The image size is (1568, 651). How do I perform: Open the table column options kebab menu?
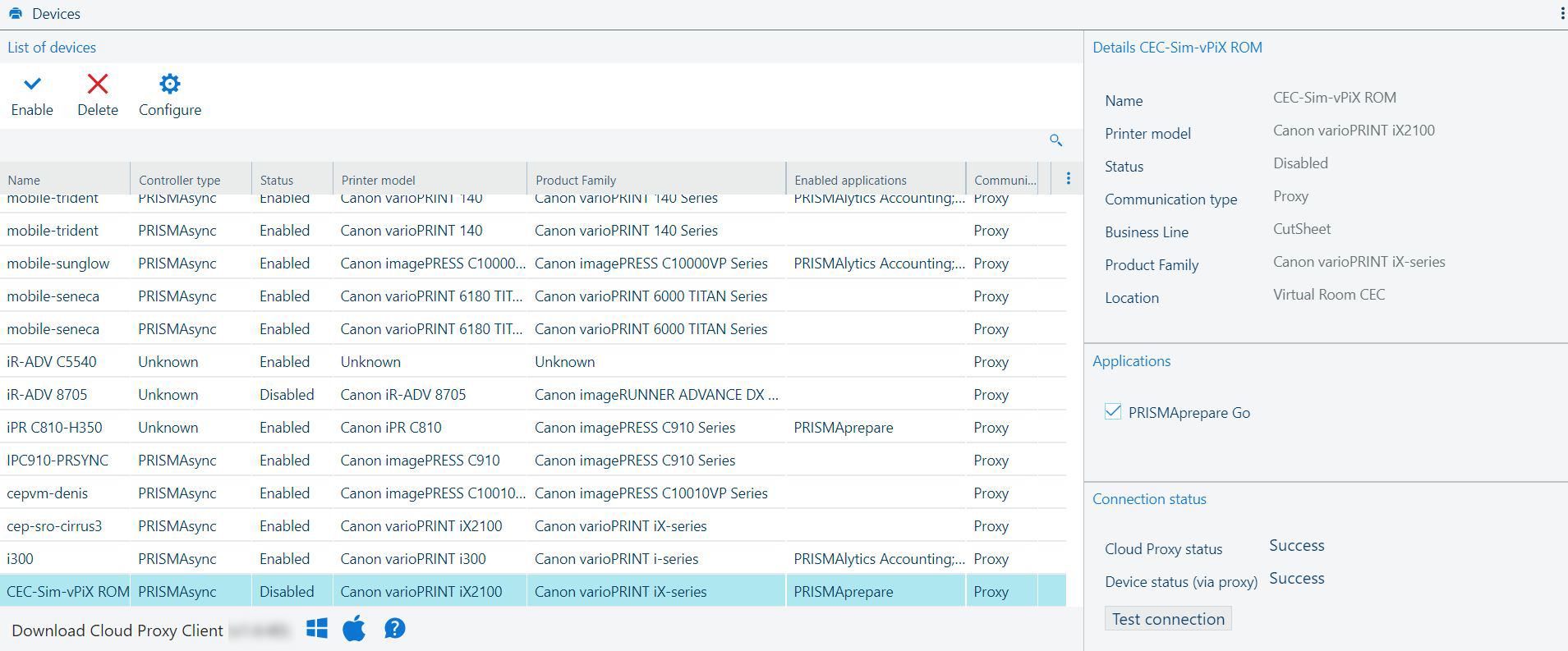coord(1068,179)
